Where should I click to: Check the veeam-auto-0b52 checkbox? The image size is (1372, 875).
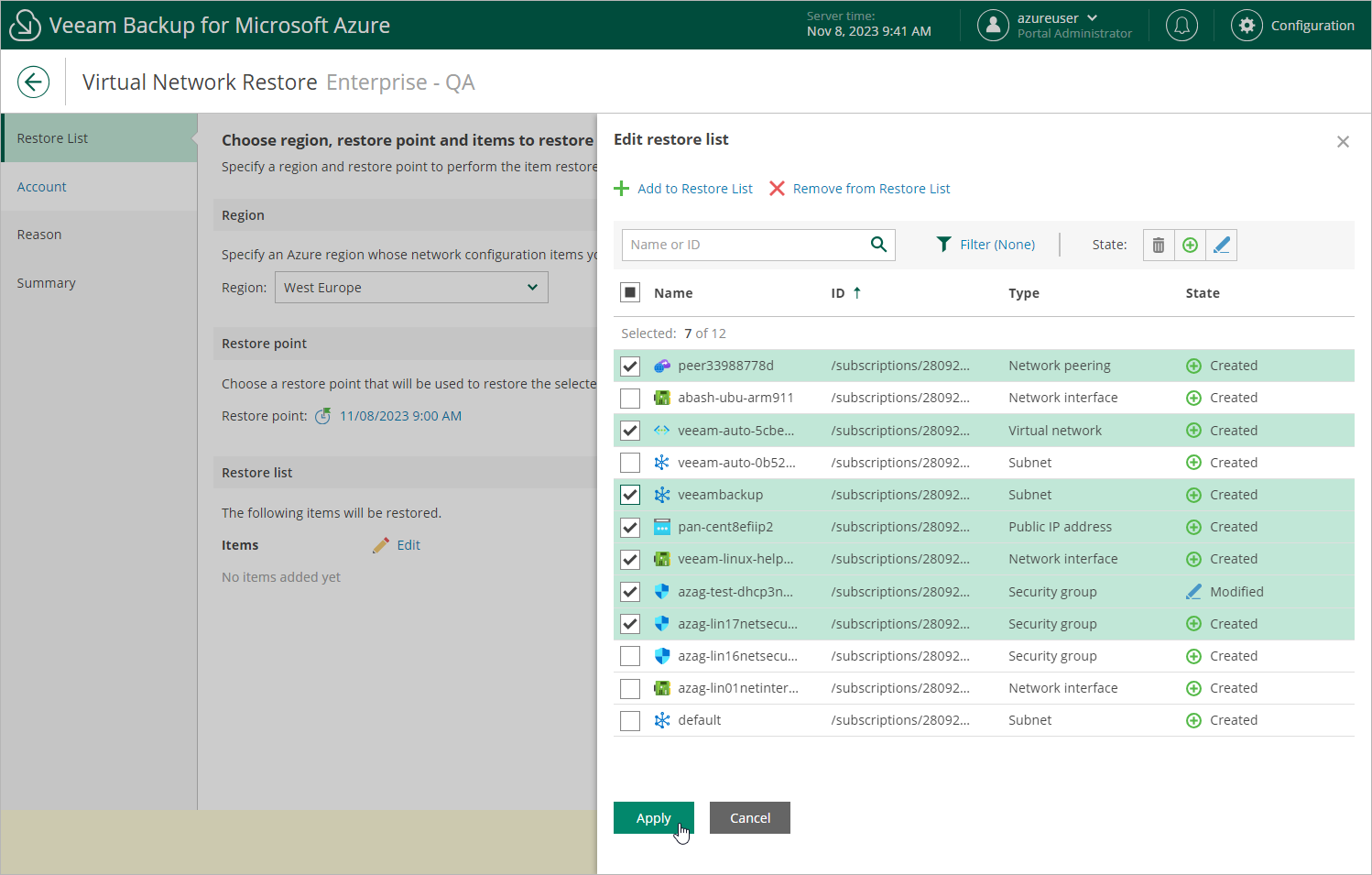point(630,463)
